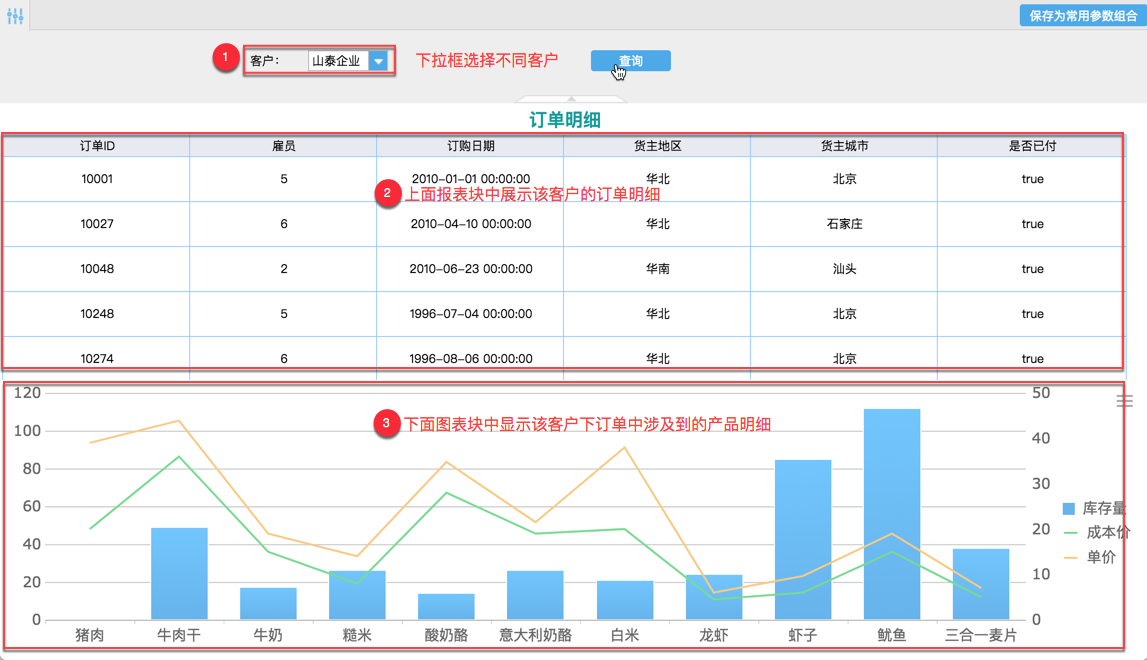Screen dimensions: 1147x660
Task: Click order ID cell 10001
Action: click(97, 179)
